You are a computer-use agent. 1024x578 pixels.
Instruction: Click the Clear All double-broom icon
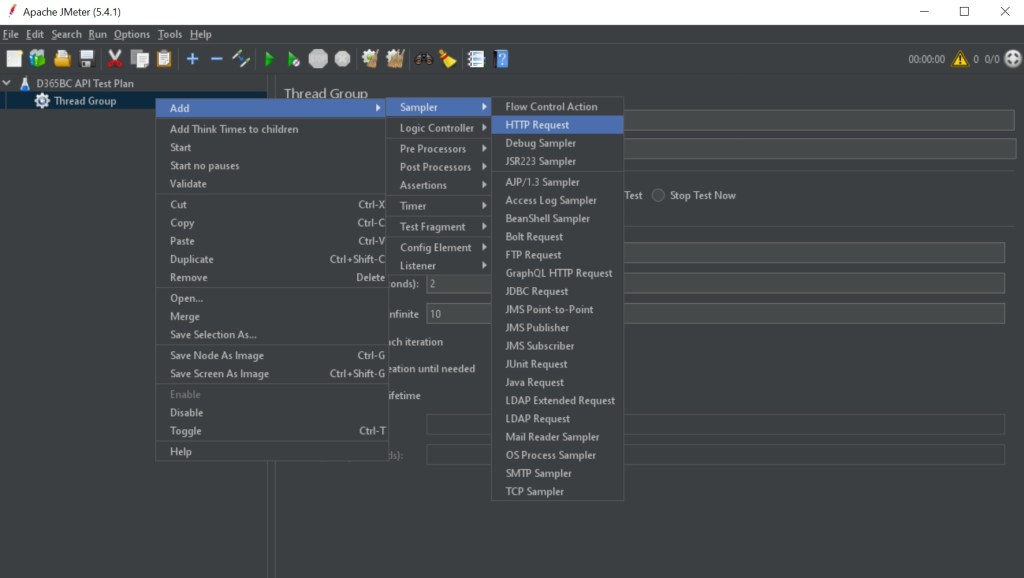[396, 59]
